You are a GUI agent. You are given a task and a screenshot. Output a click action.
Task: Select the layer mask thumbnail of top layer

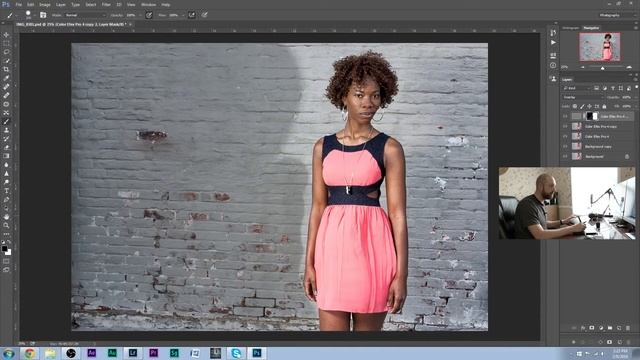(592, 116)
